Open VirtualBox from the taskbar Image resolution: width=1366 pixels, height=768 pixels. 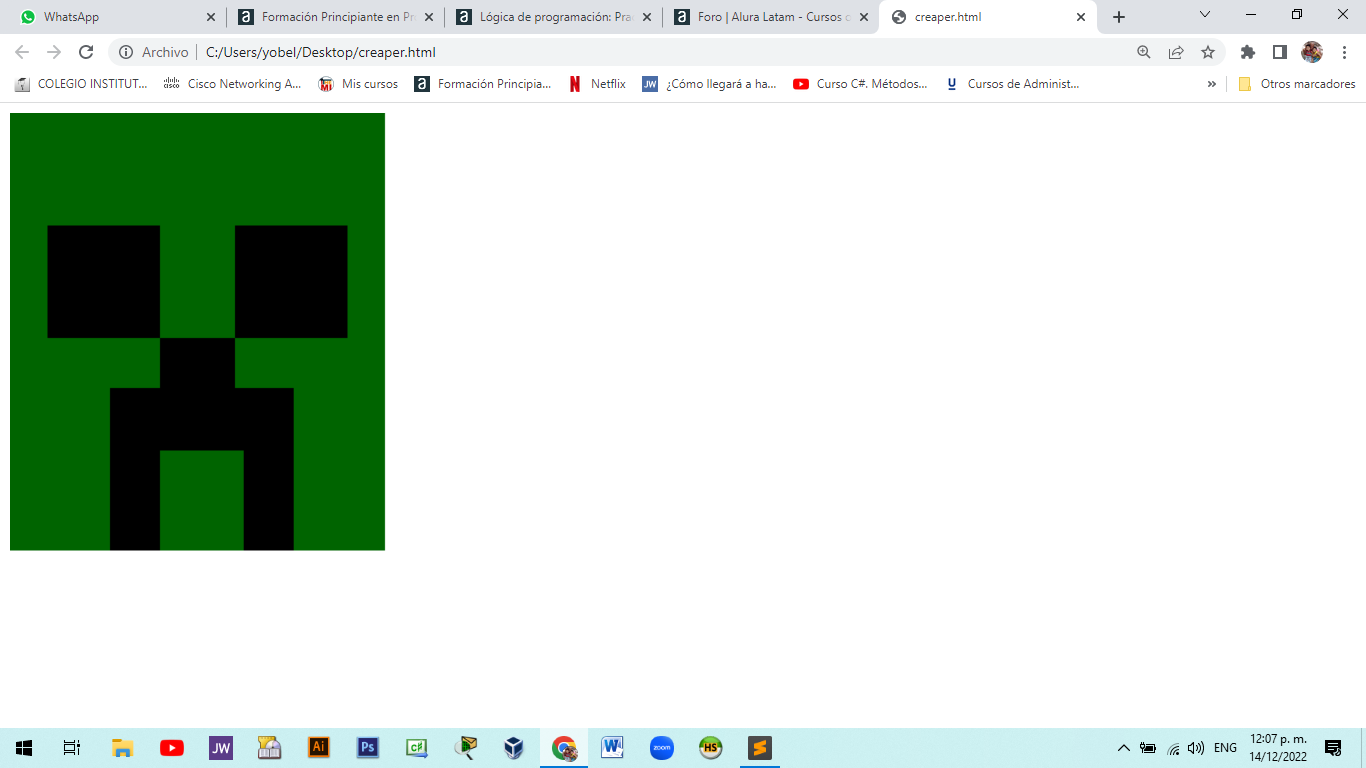coord(514,748)
